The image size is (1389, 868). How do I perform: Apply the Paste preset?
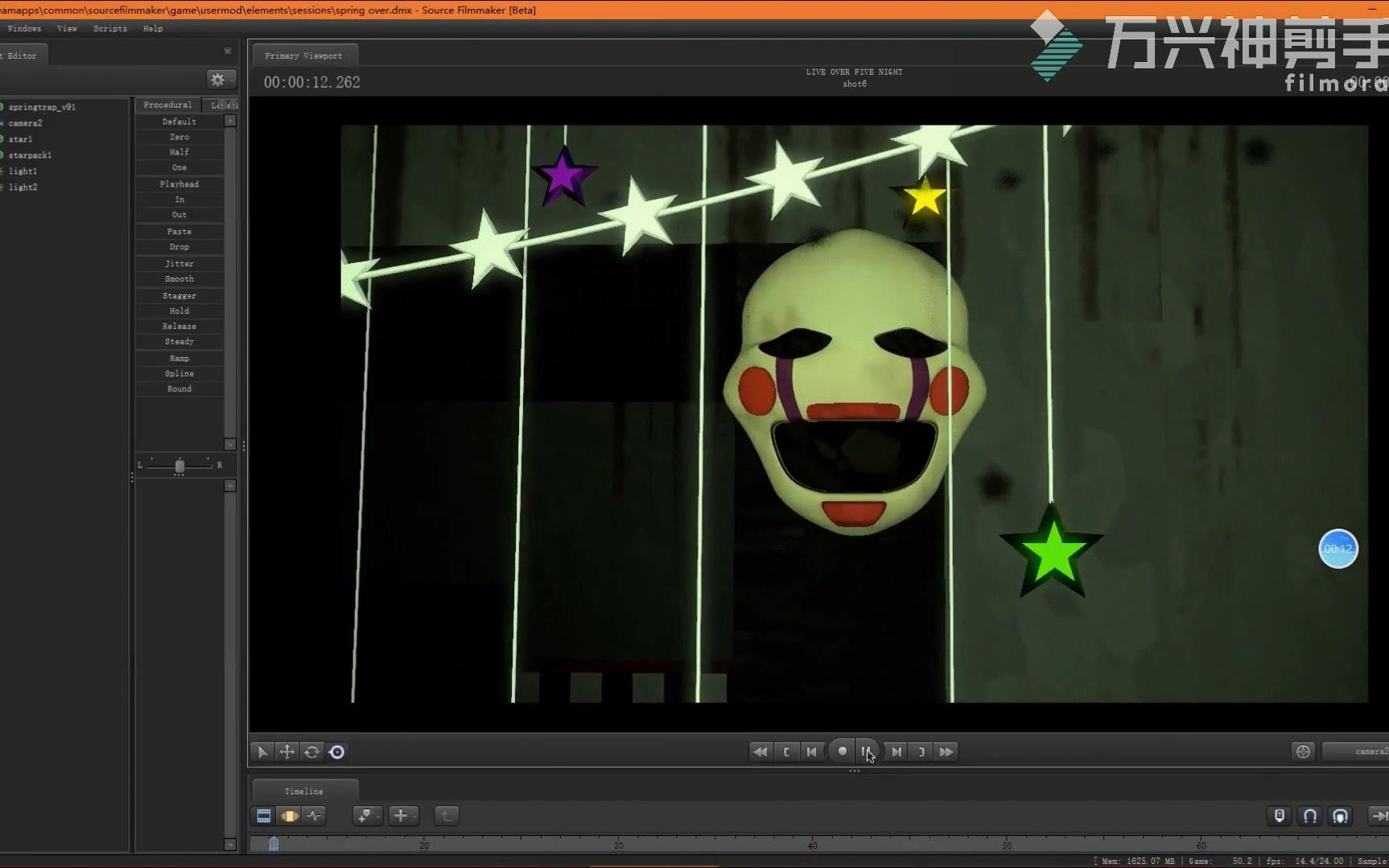pos(179,232)
